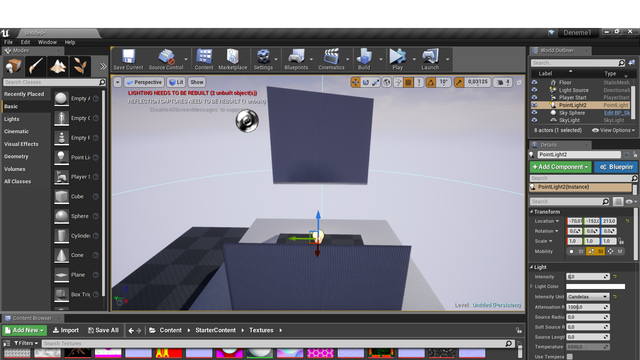Set Mobility to Movable
Image resolution: width=640 pixels, height=360 pixels.
click(x=616, y=251)
